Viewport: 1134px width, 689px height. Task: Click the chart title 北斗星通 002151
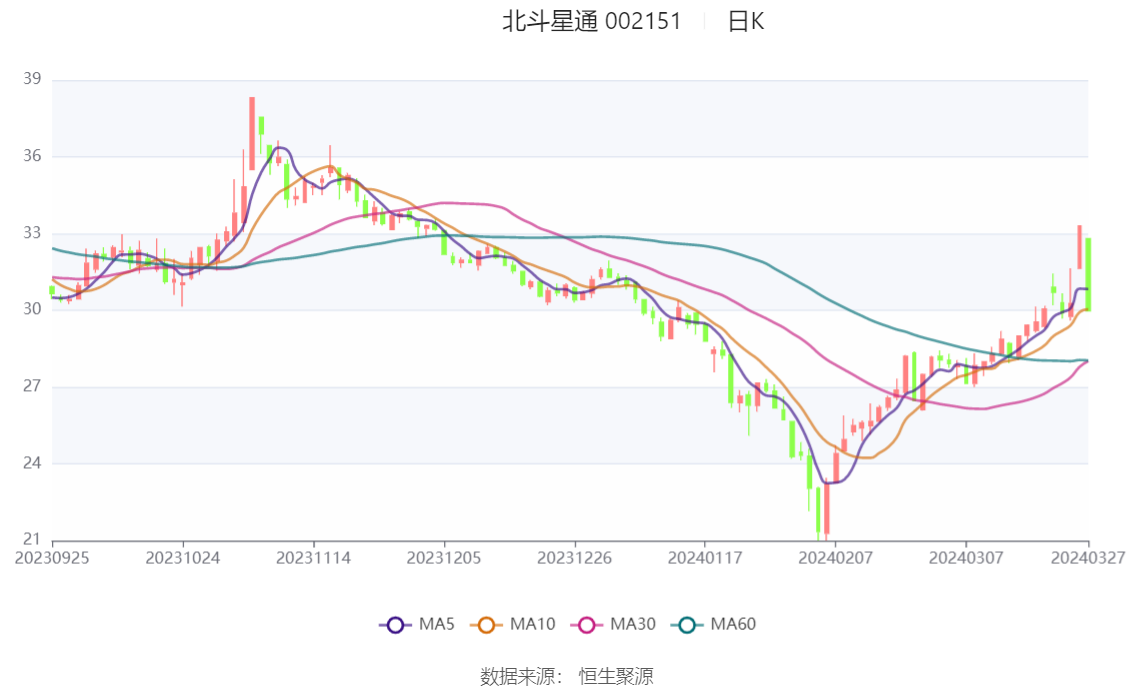(591, 21)
